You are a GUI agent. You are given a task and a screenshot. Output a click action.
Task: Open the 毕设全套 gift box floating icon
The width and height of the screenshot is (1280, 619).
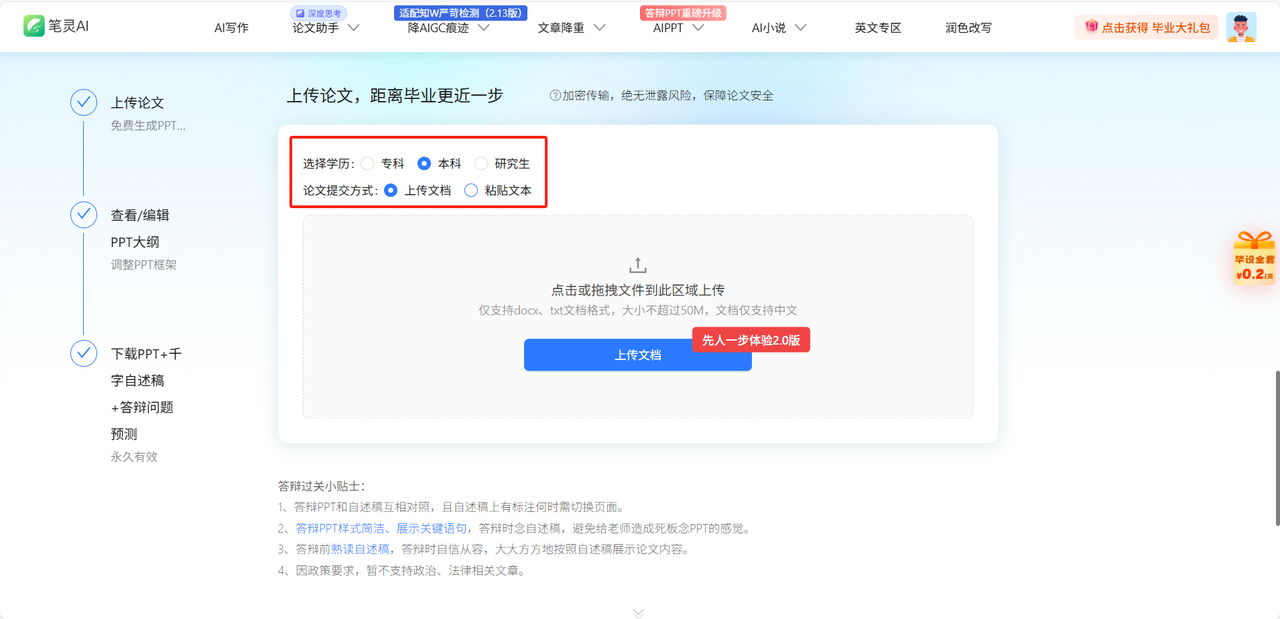[1254, 258]
